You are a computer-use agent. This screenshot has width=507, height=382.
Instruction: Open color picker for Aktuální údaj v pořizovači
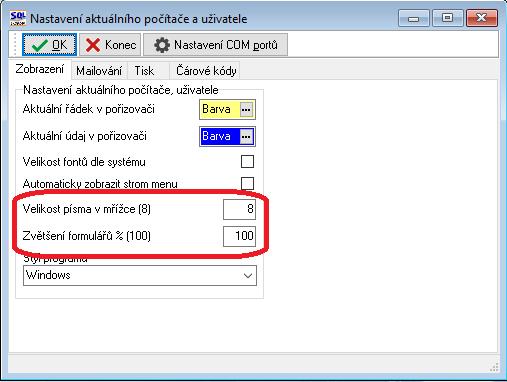point(246,136)
